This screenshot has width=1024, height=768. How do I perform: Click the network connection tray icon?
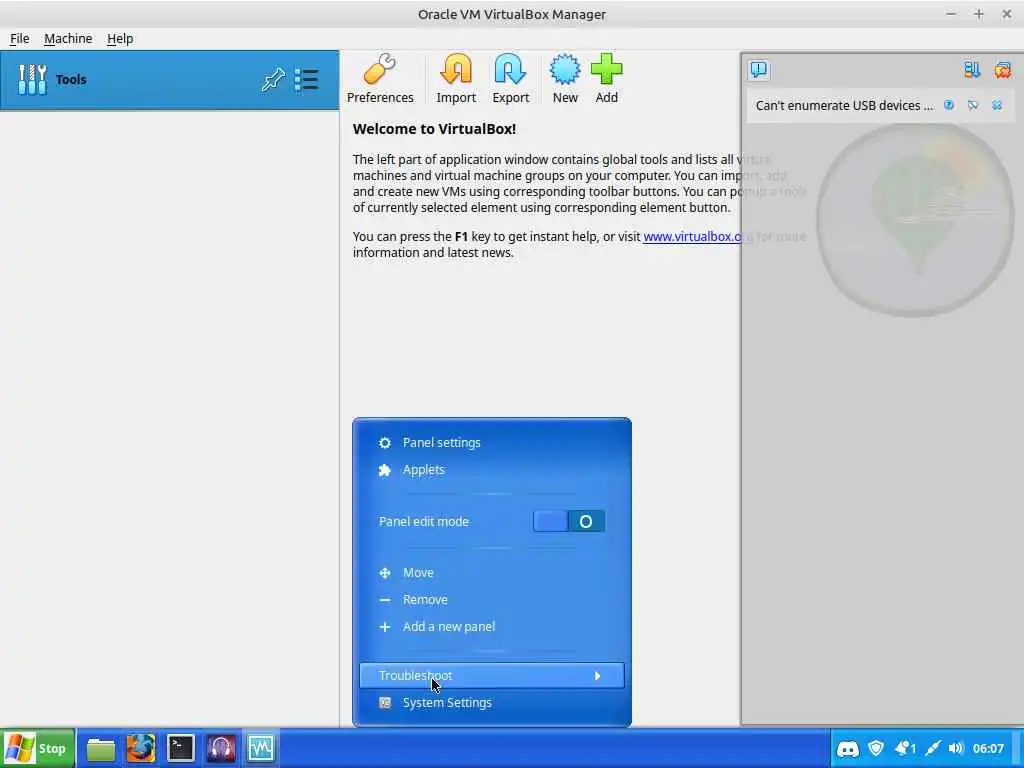[933, 748]
